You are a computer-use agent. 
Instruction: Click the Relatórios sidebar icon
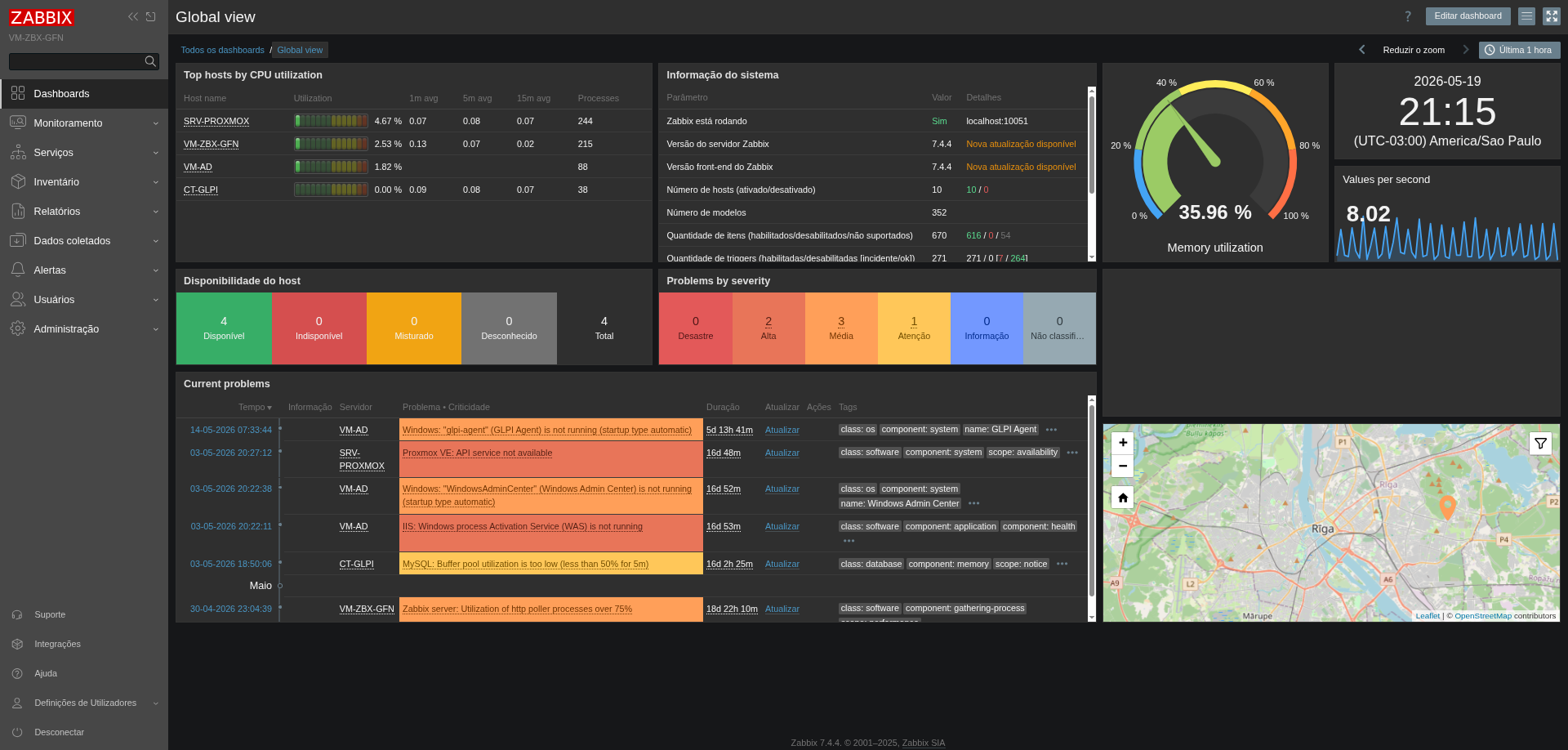coord(18,211)
